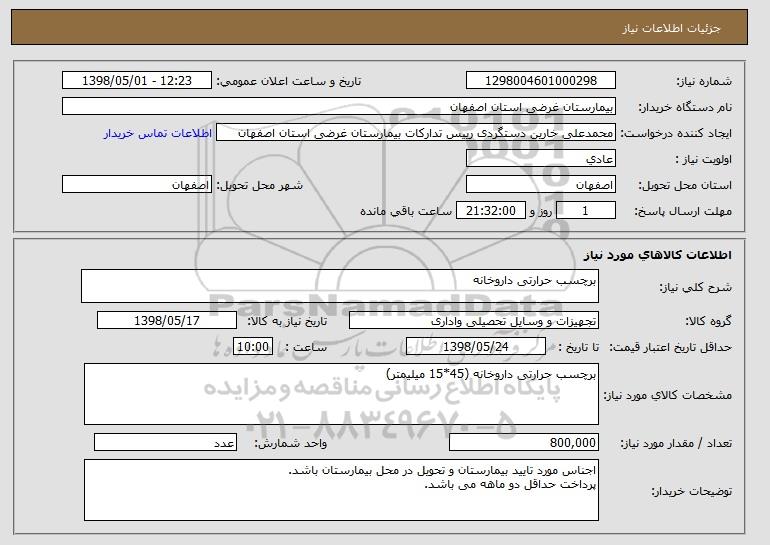770x545 pixels.
Task: Click the remaining time field 21:32:00
Action: click(491, 211)
